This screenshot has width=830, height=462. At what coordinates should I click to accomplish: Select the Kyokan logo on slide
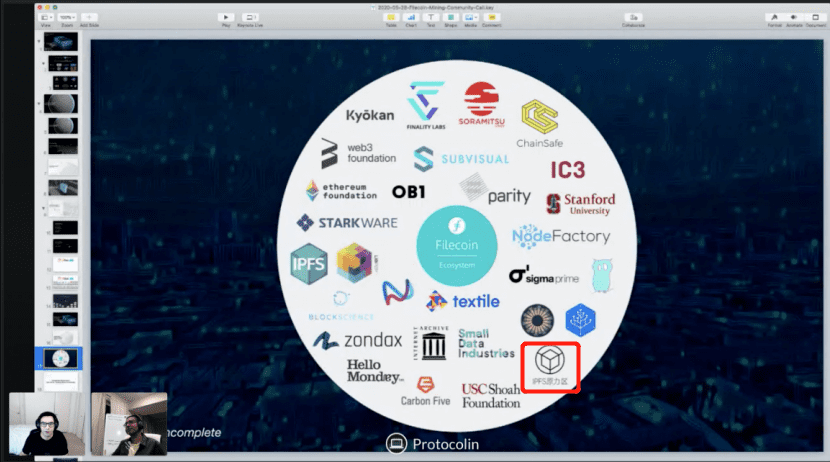(370, 115)
